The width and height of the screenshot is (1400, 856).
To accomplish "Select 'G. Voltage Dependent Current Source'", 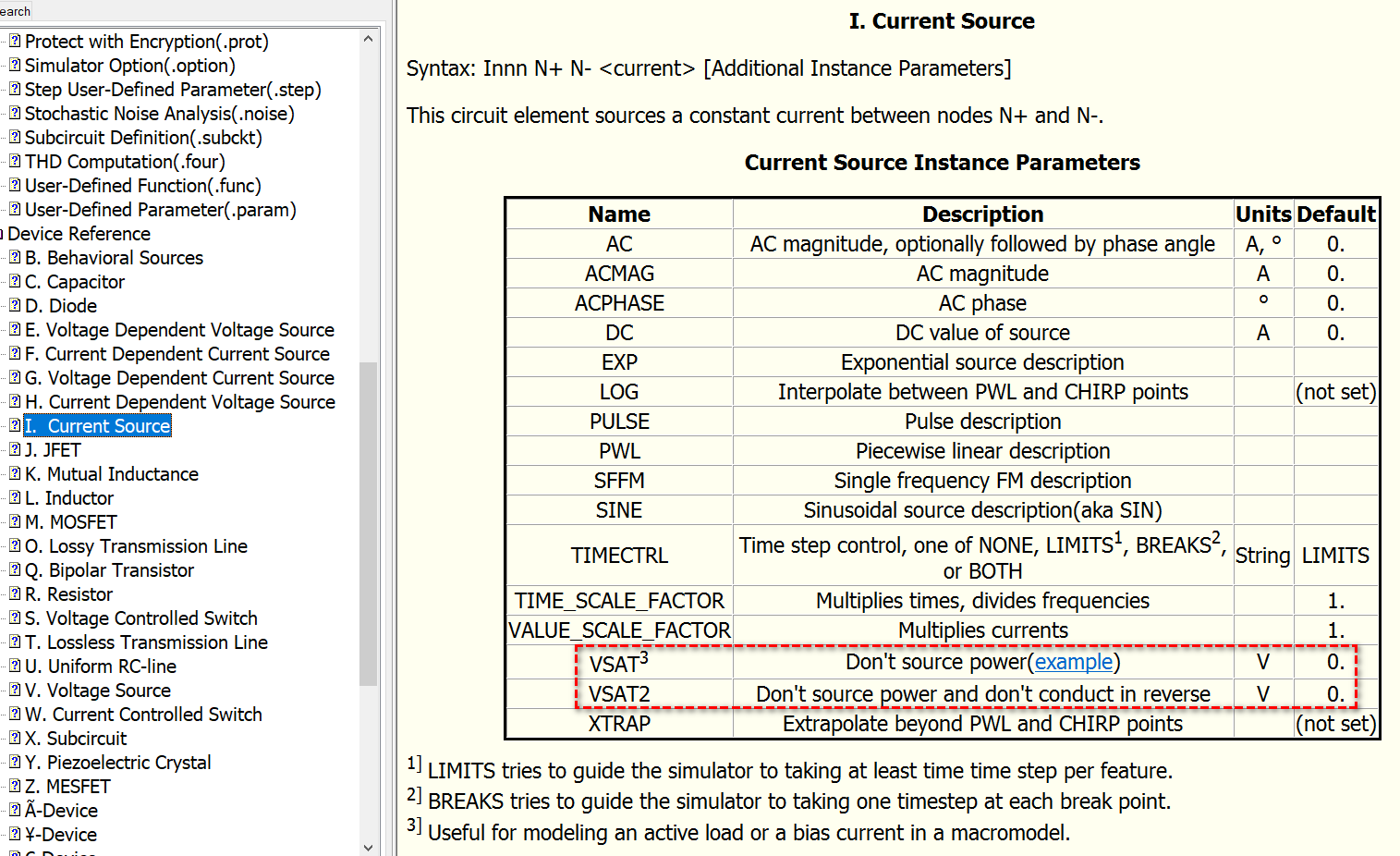I will [x=179, y=378].
